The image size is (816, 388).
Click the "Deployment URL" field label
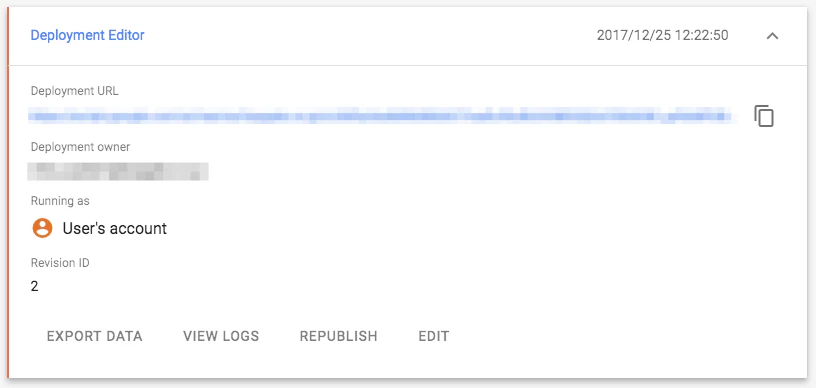[x=74, y=91]
